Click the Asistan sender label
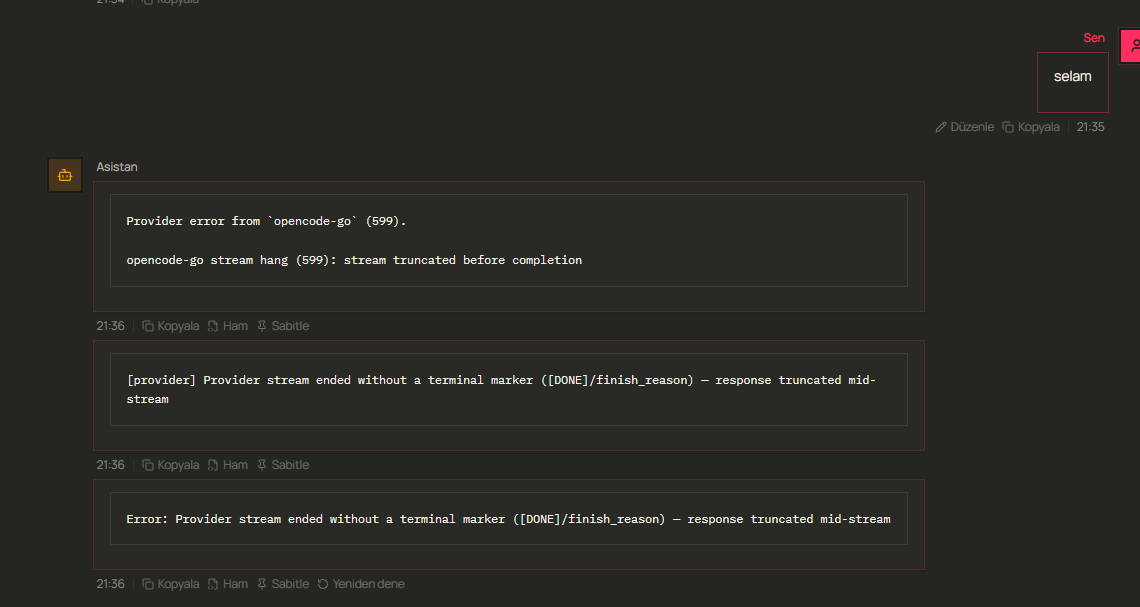Viewport: 1140px width, 607px height. tap(117, 166)
